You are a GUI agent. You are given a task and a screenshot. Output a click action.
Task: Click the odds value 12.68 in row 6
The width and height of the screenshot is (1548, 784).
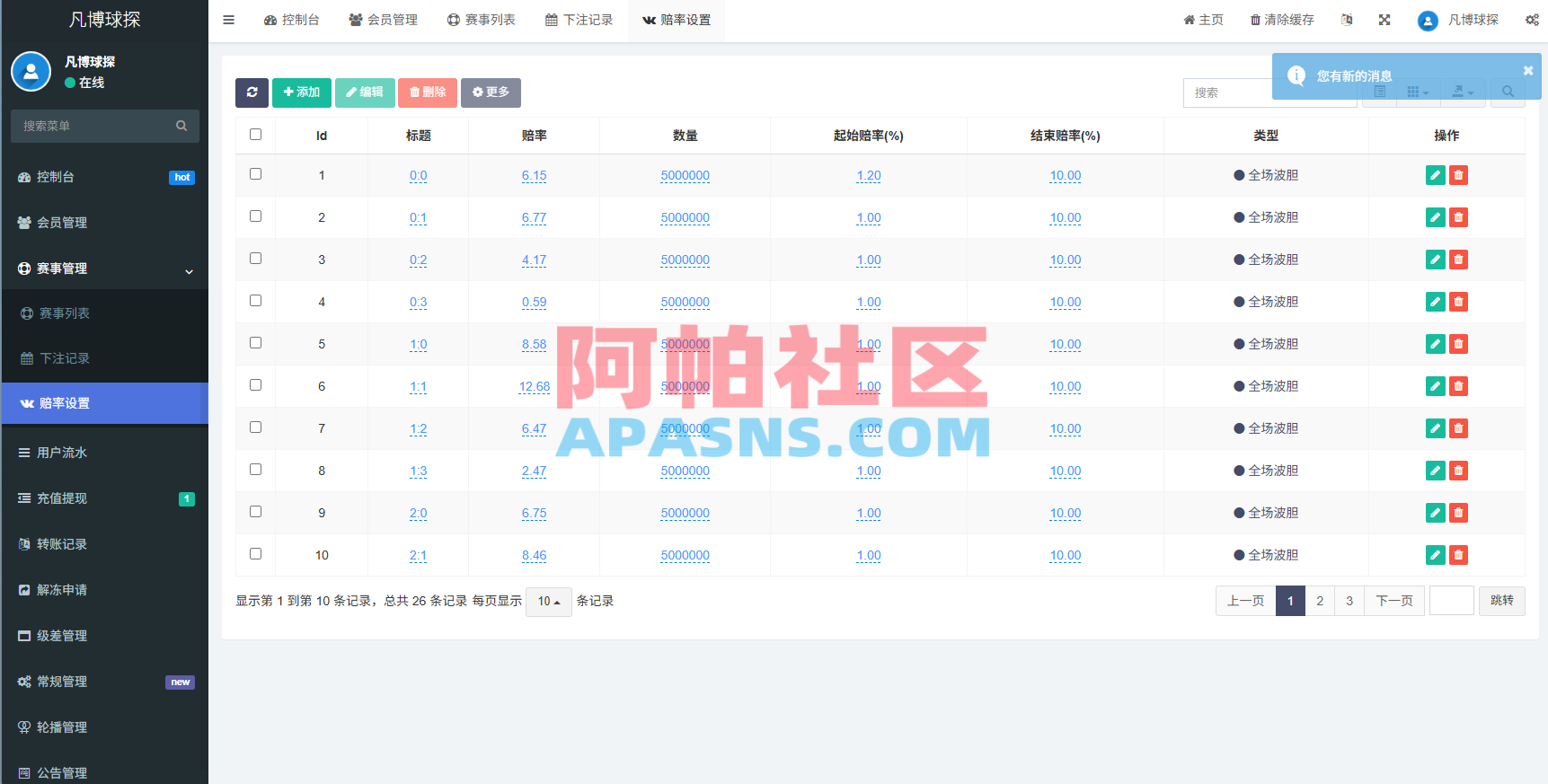click(535, 386)
